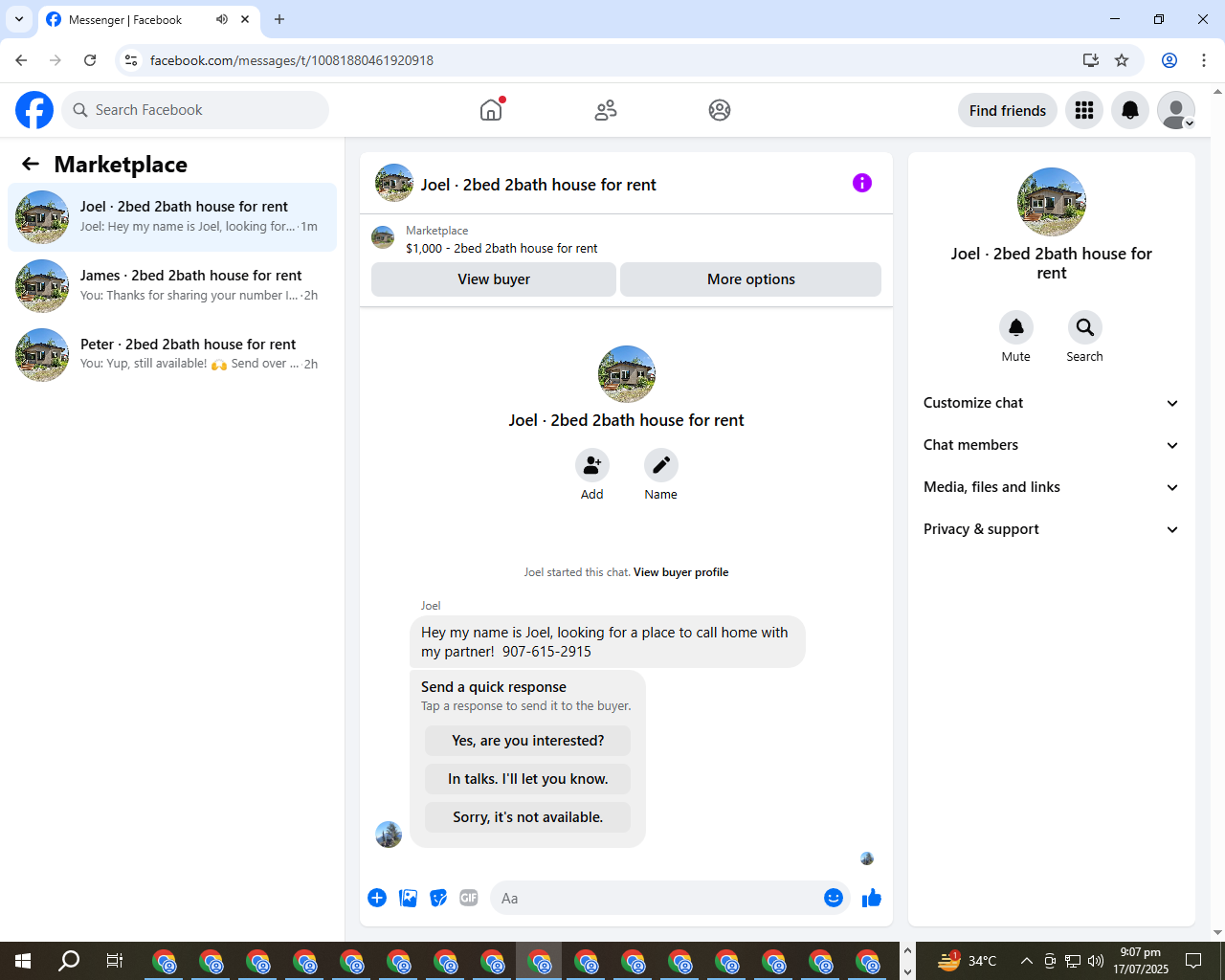Image resolution: width=1225 pixels, height=980 pixels.
Task: Open the Notifications bell in the header
Action: click(1130, 110)
